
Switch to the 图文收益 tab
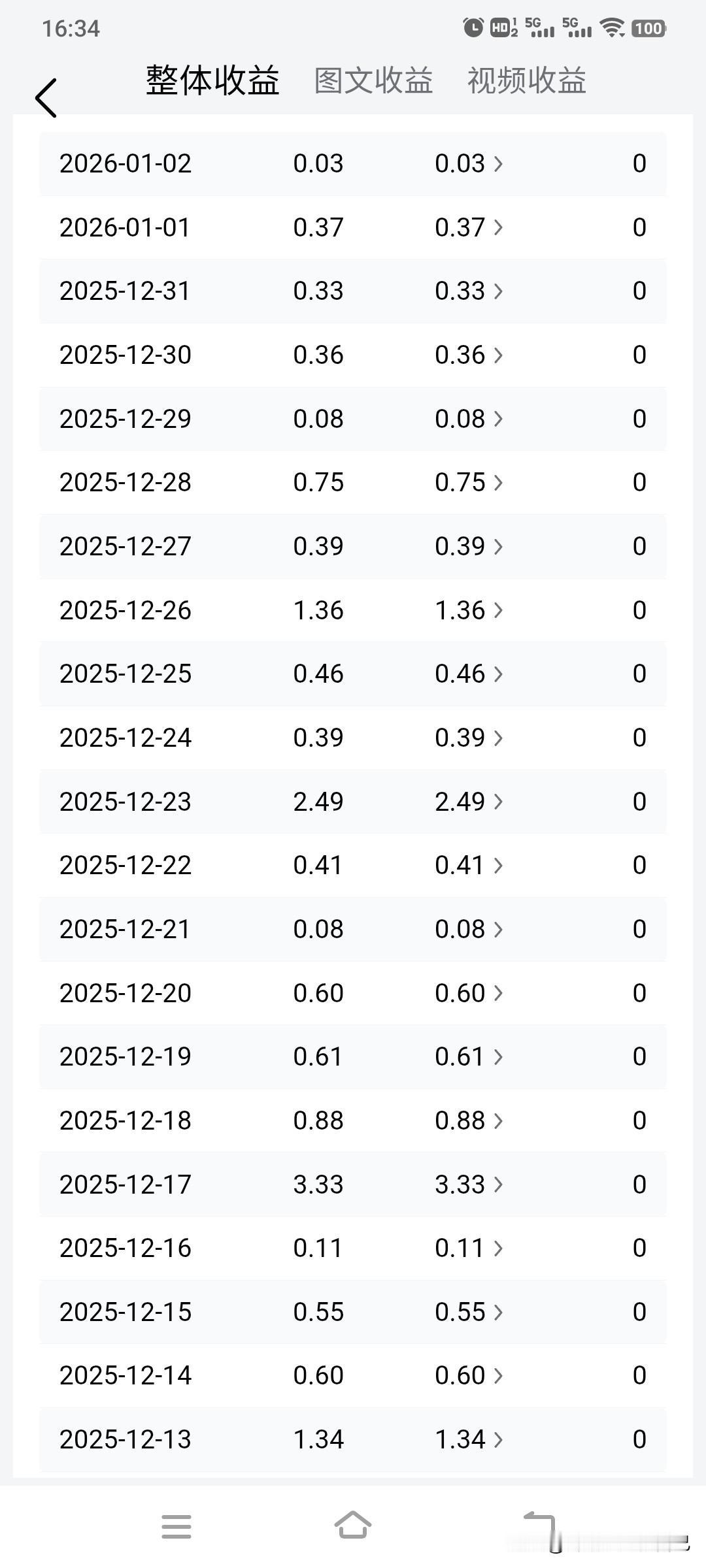point(373,81)
